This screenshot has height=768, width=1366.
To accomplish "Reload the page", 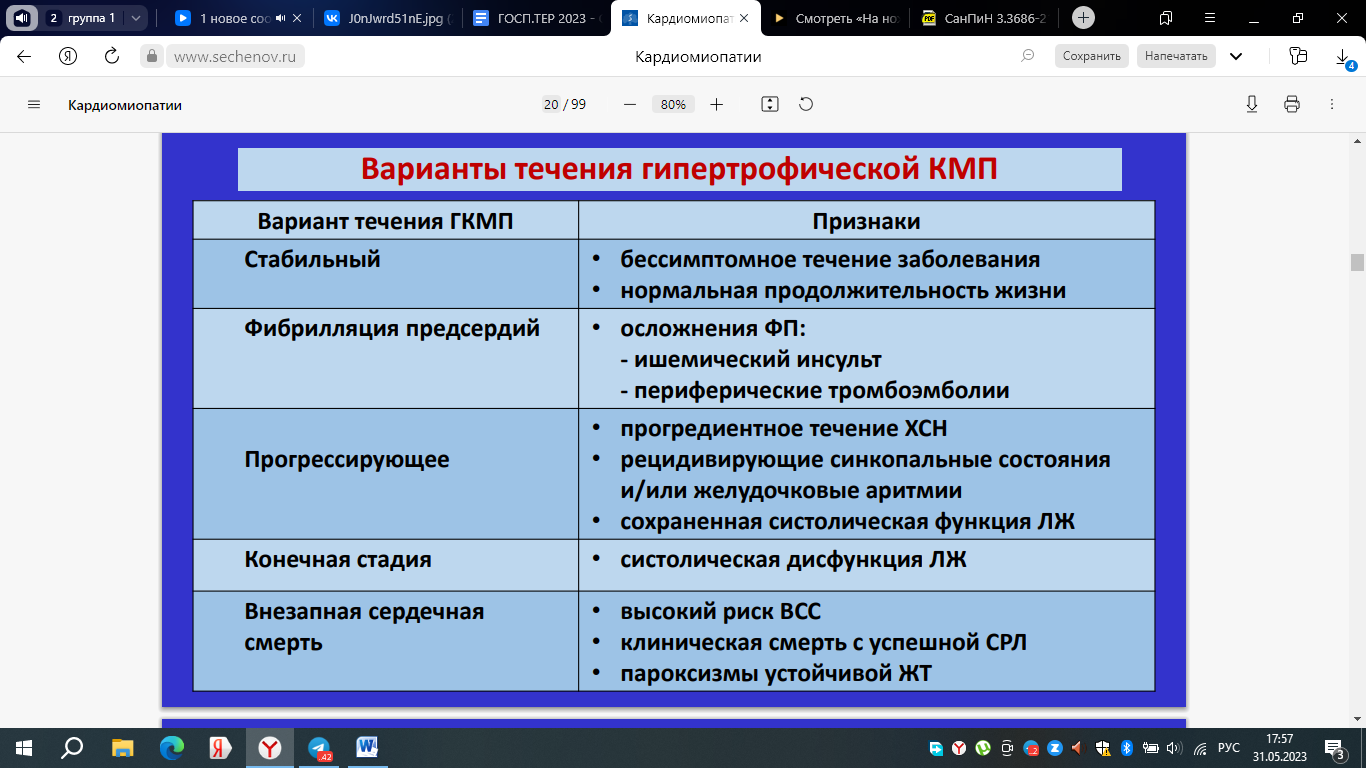I will coord(112,56).
